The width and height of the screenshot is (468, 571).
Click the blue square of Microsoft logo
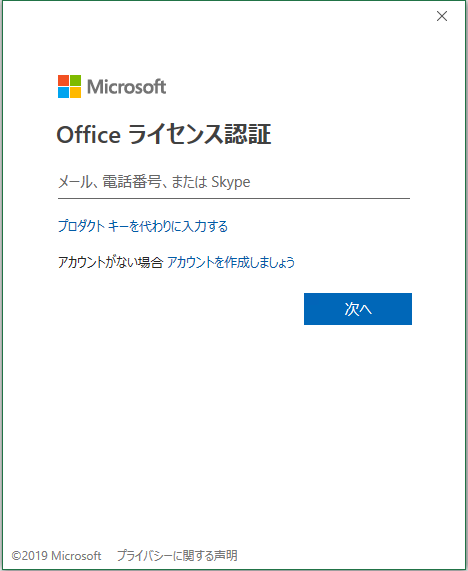coord(63,92)
